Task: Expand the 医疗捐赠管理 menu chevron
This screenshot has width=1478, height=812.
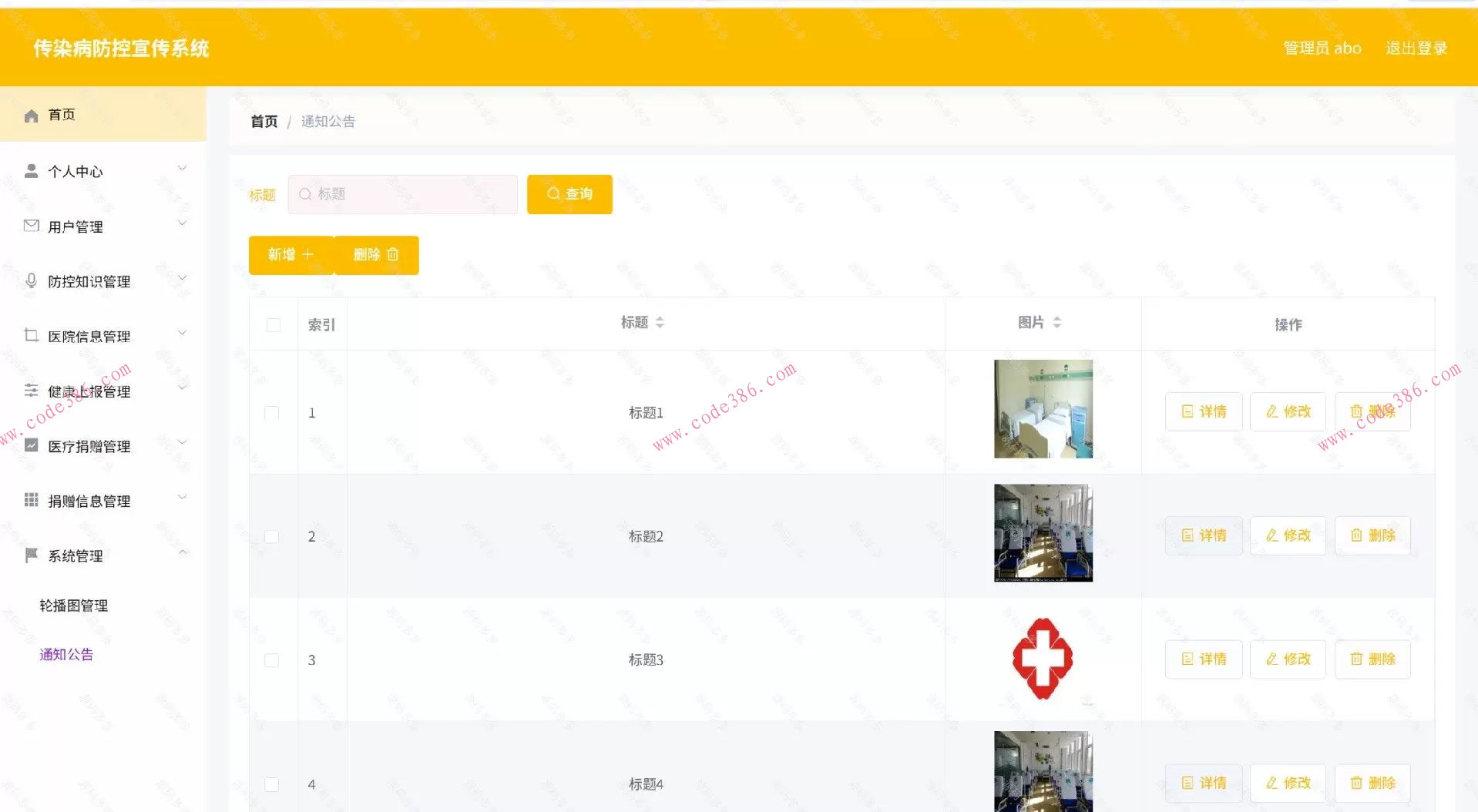Action: [183, 442]
